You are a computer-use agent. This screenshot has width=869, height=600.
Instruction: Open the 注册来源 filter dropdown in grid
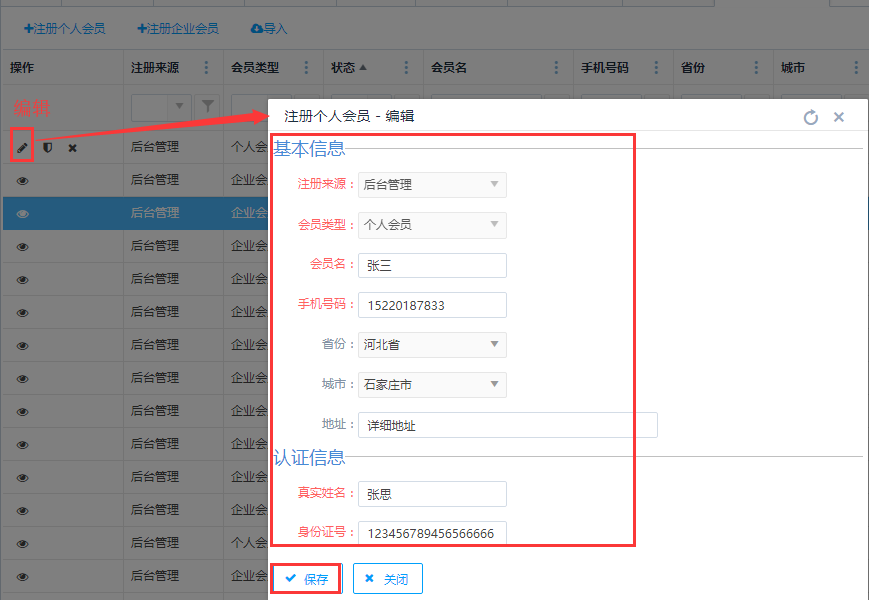[180, 105]
